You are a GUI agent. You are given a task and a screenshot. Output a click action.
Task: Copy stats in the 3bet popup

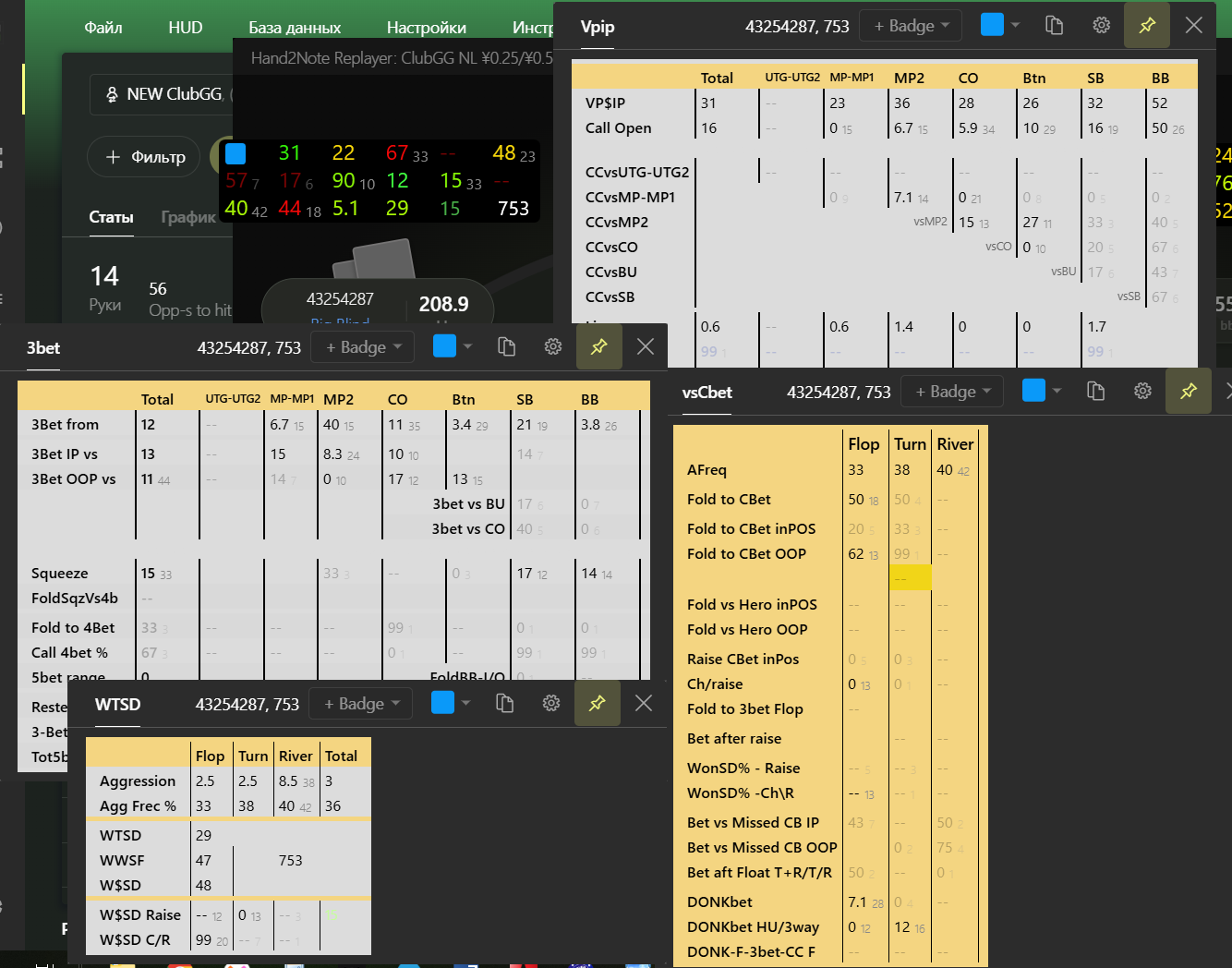click(506, 346)
